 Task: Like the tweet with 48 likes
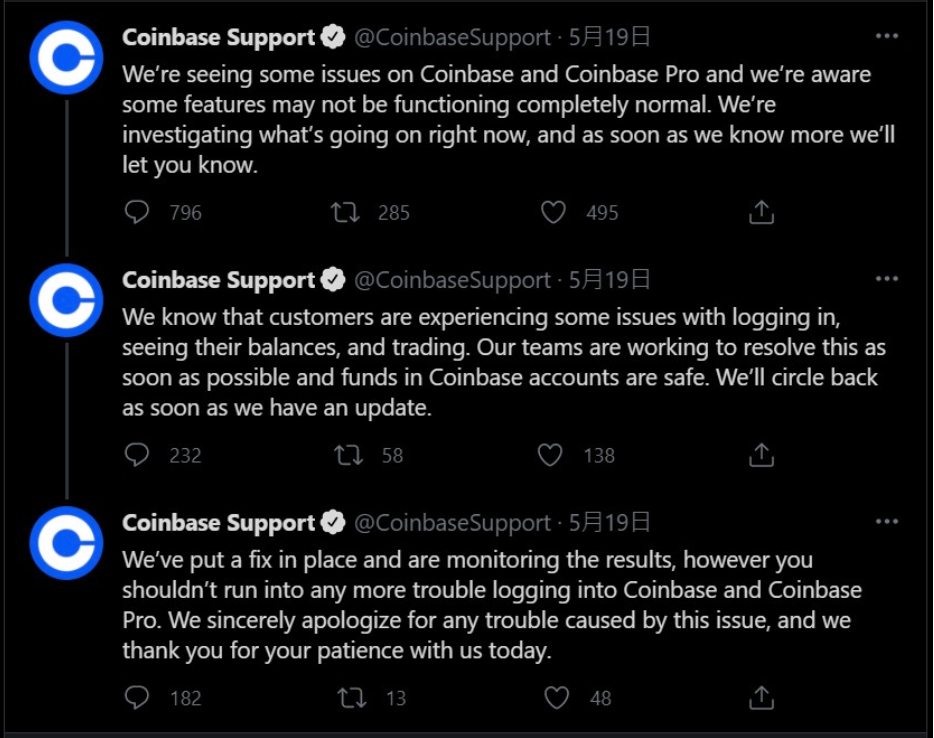pyautogui.click(x=556, y=697)
